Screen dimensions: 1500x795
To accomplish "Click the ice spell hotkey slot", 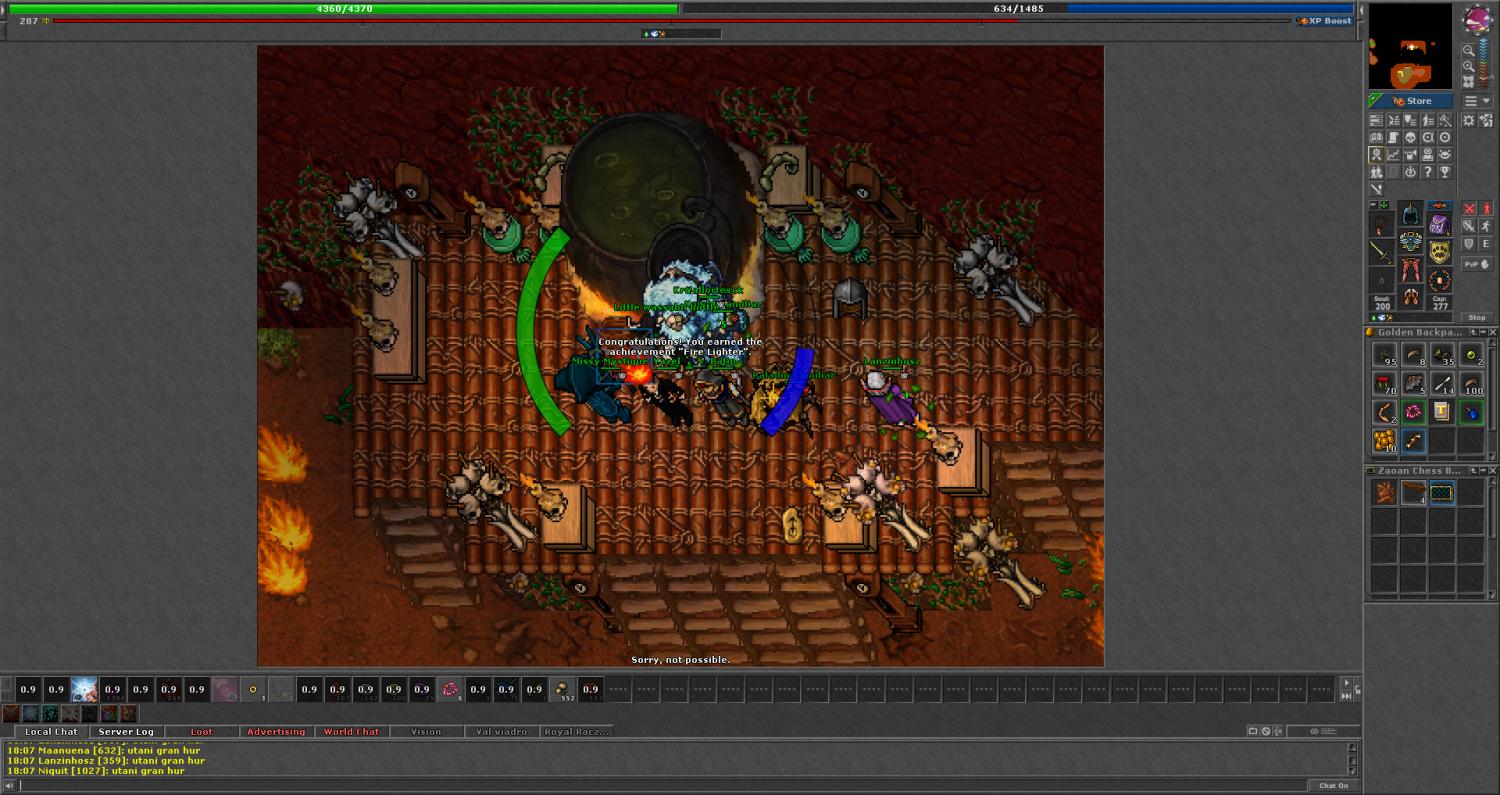I will coord(84,689).
